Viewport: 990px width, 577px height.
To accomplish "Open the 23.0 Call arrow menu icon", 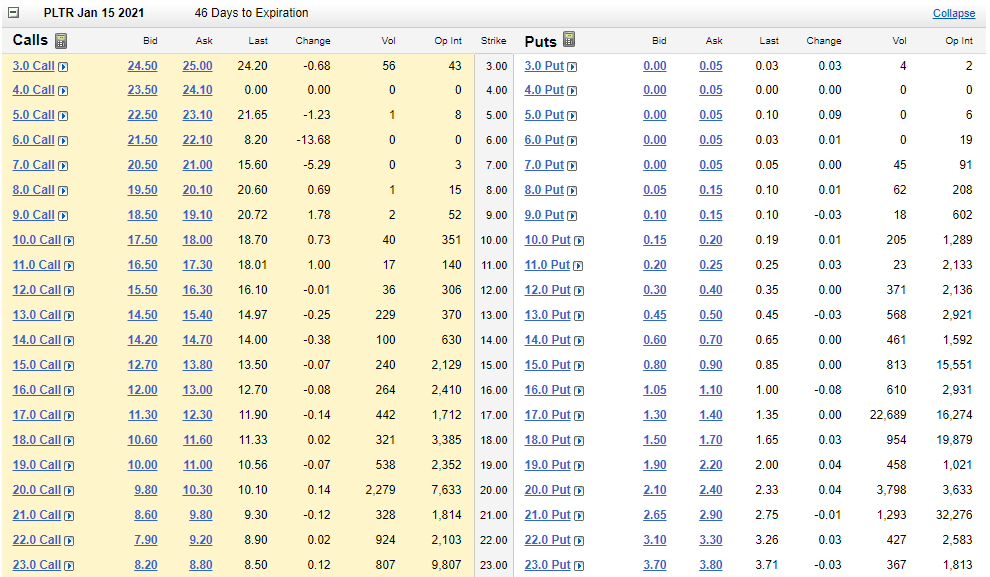I will pos(69,566).
